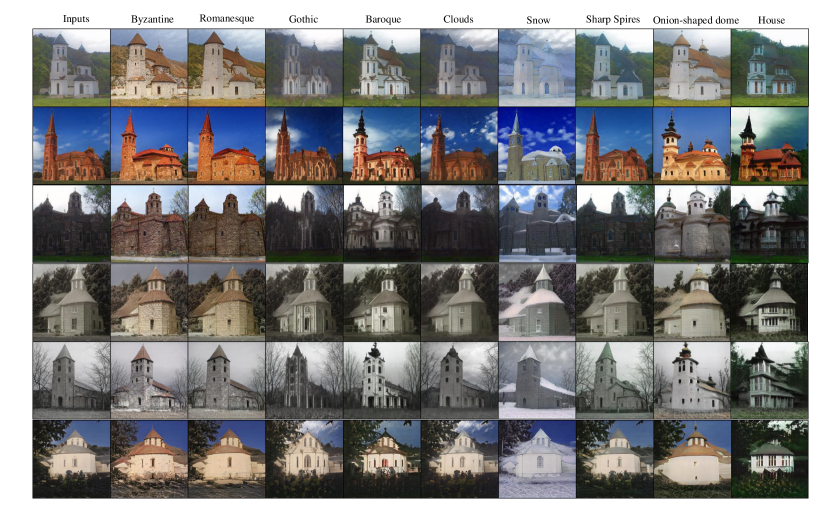Select the dark stone church Byzantine thumbnail

click(148, 222)
